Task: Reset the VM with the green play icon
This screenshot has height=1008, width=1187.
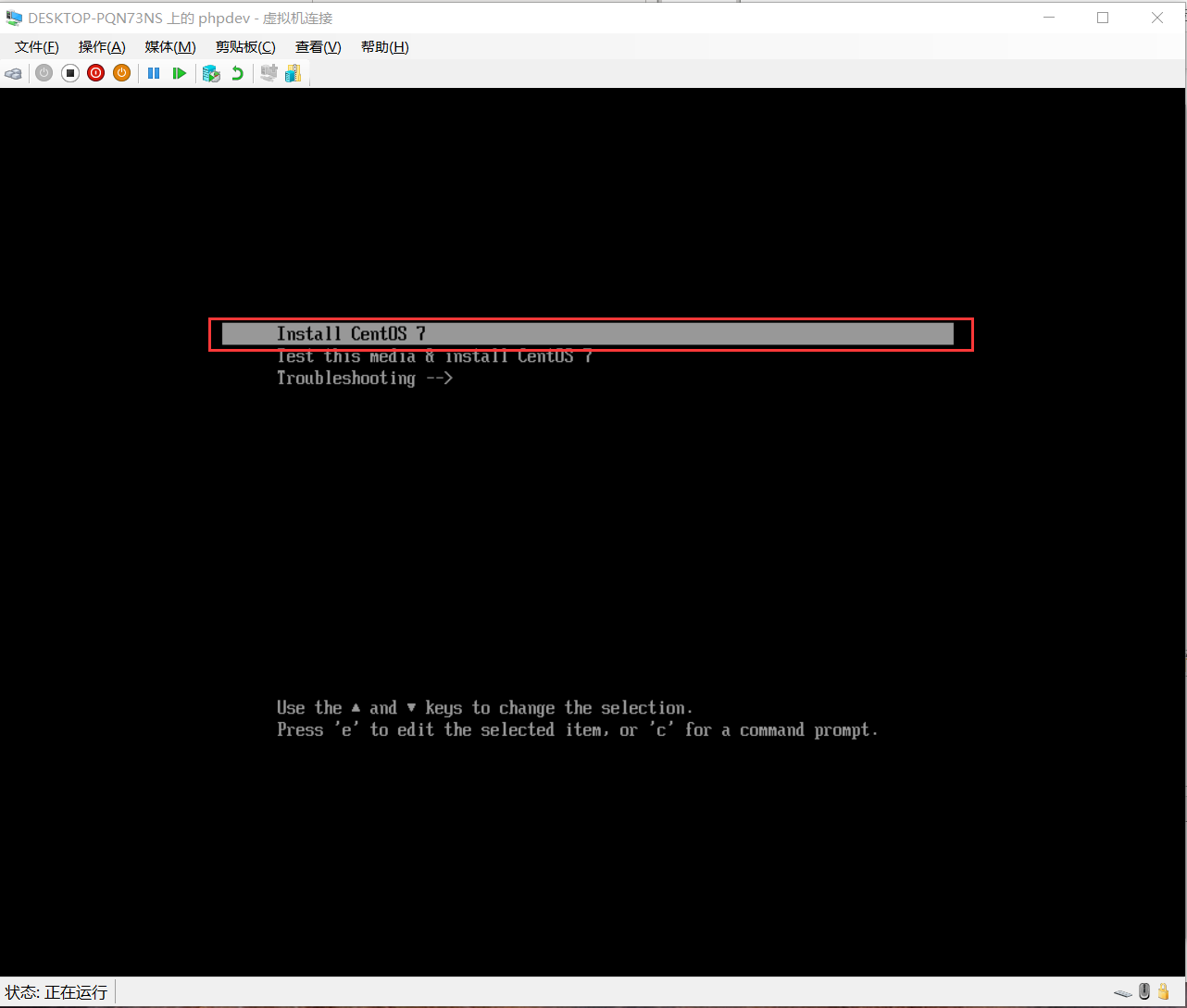Action: click(180, 73)
